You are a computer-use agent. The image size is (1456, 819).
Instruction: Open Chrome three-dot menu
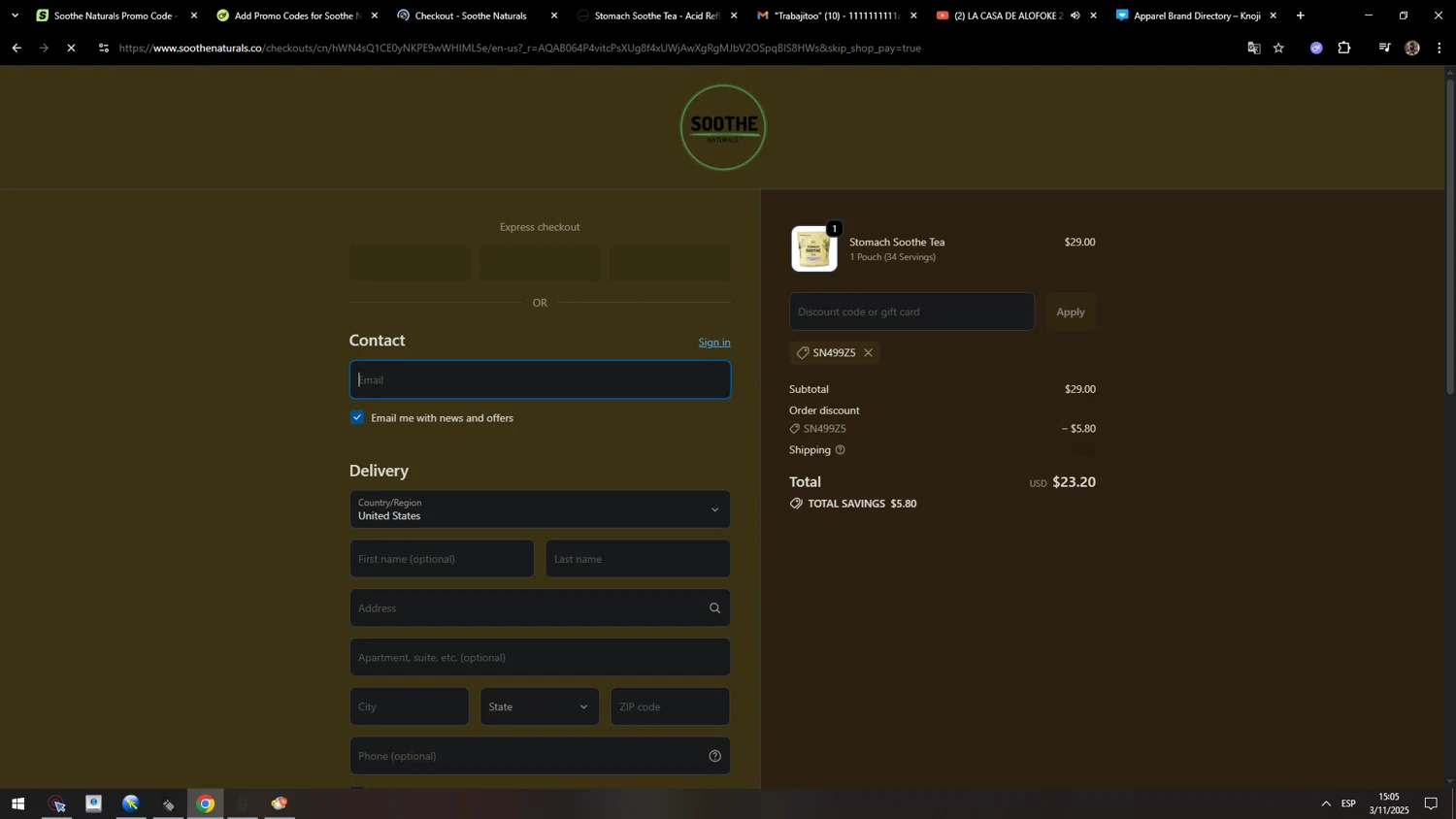click(x=1439, y=48)
